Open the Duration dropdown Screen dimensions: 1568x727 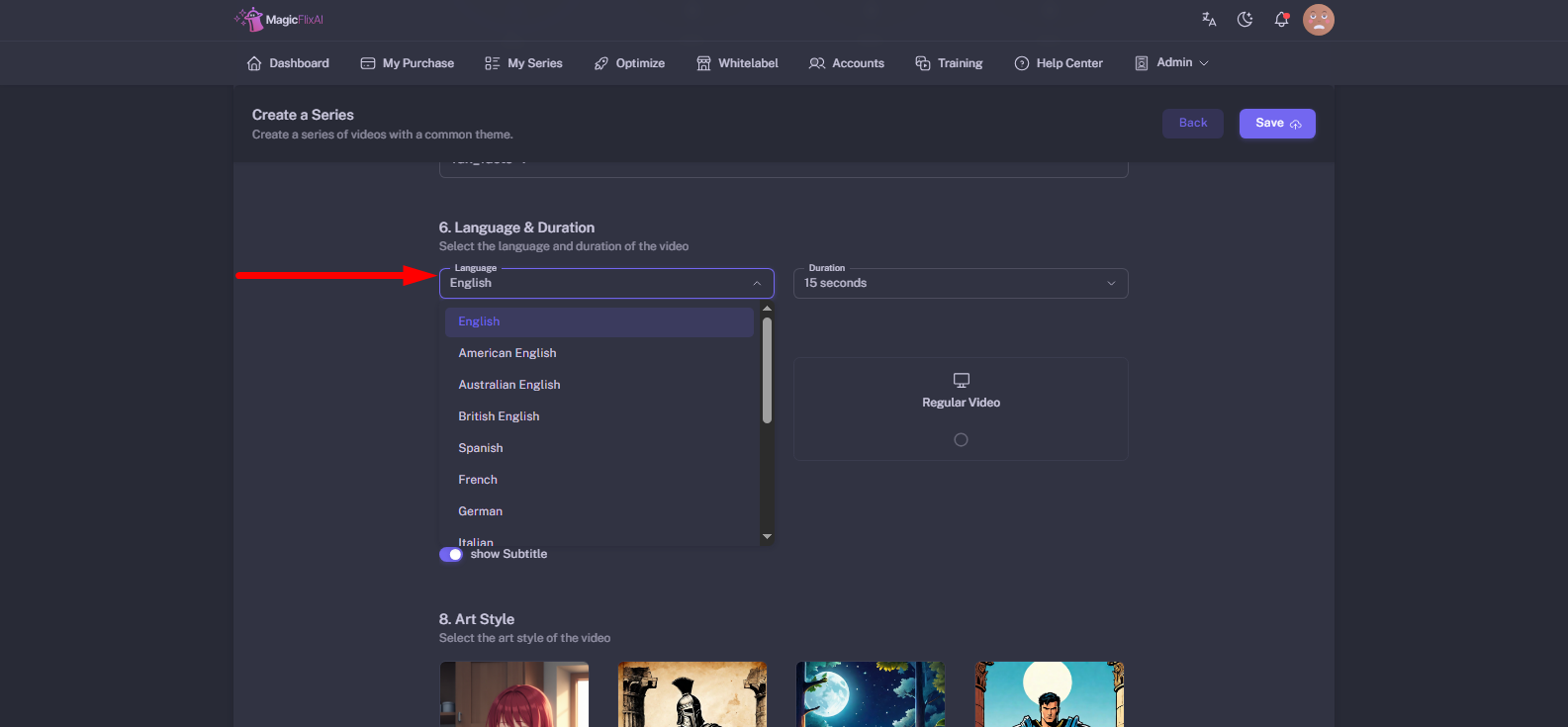tap(960, 284)
